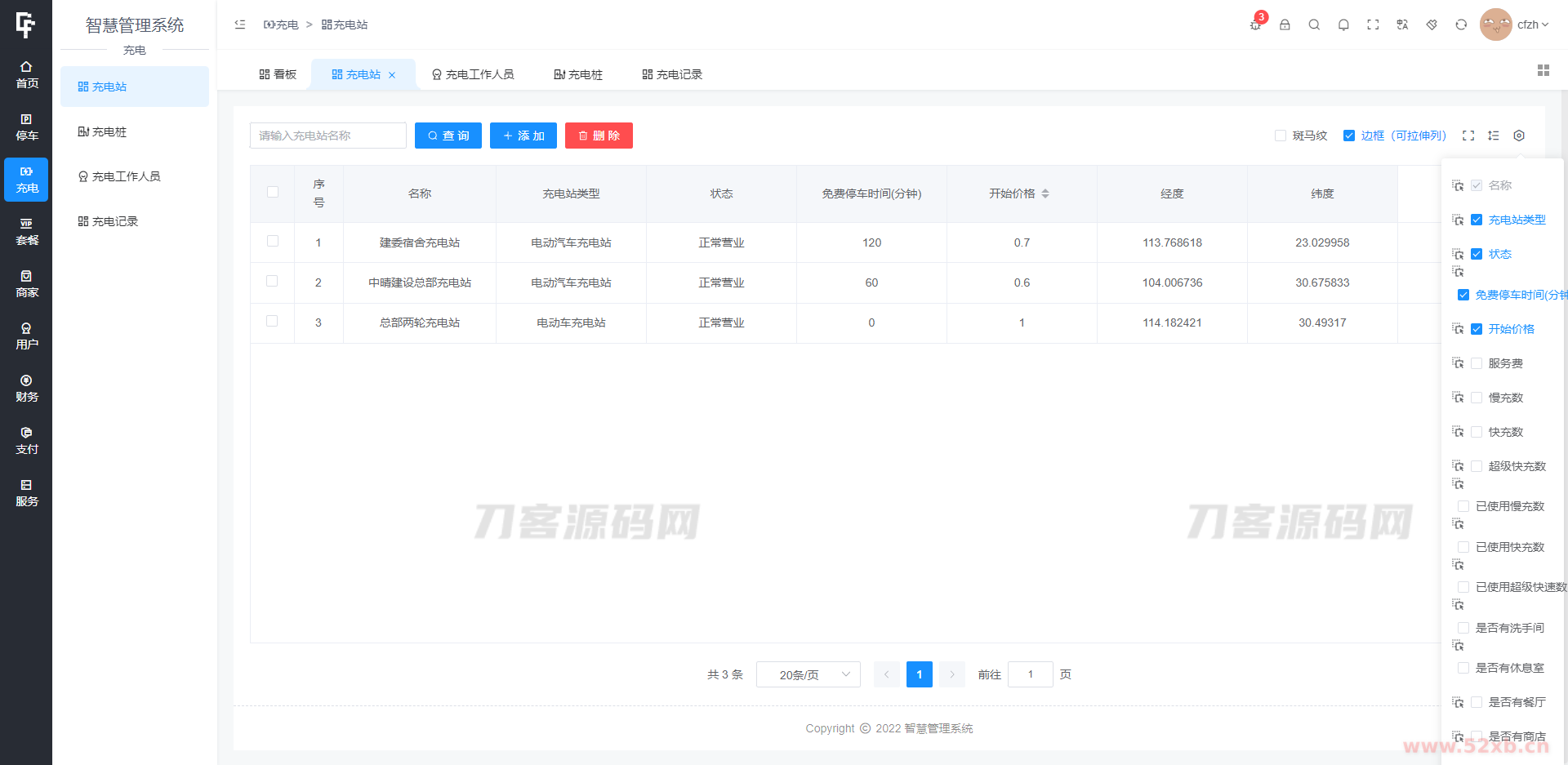Switch to the 充电记录 tab
This screenshot has width=1568, height=765.
click(671, 74)
